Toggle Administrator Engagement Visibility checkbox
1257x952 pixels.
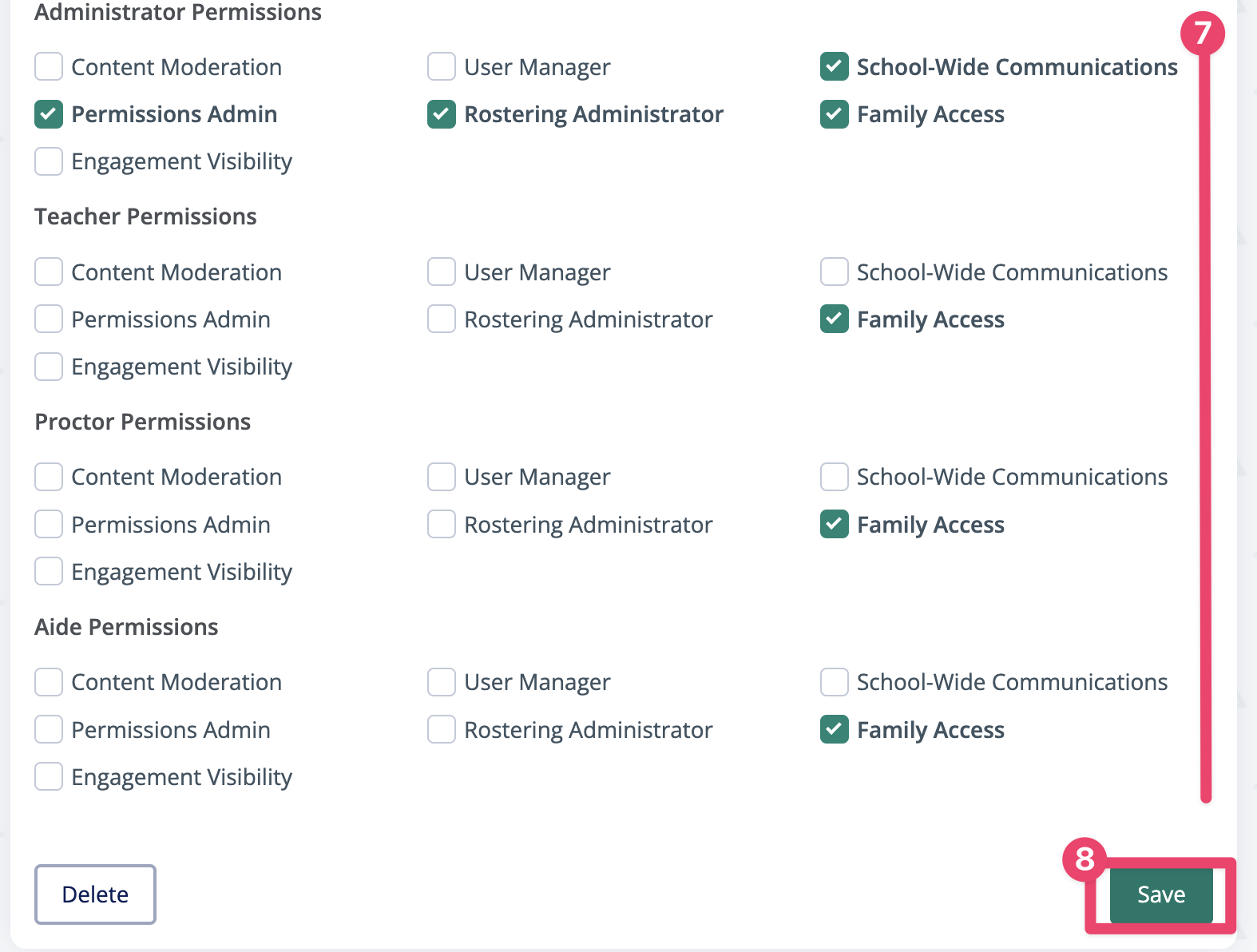tap(49, 161)
